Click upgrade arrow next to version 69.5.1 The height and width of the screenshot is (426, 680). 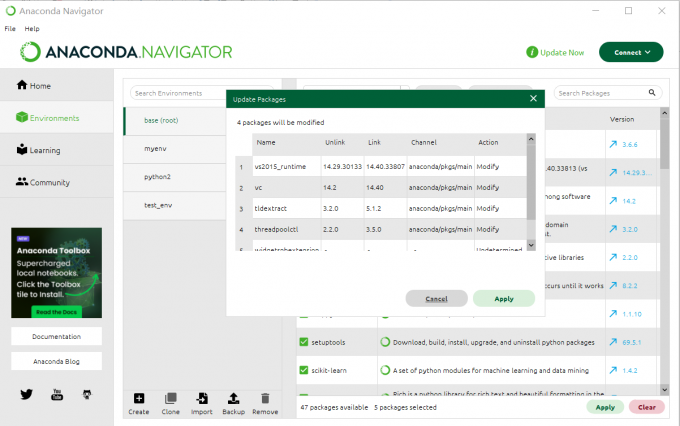(x=613, y=342)
